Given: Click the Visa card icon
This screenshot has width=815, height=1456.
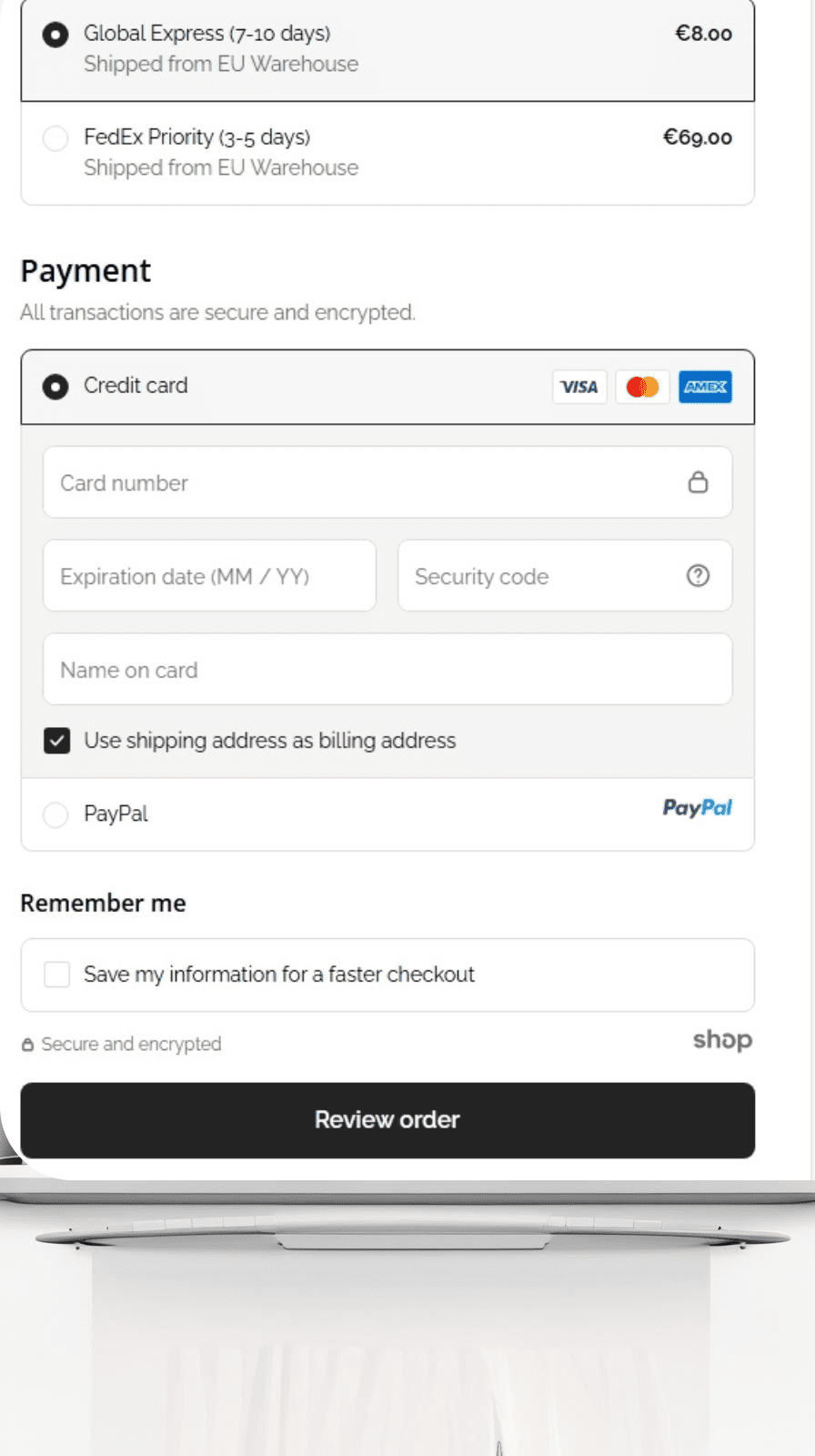Looking at the screenshot, I should click(579, 387).
